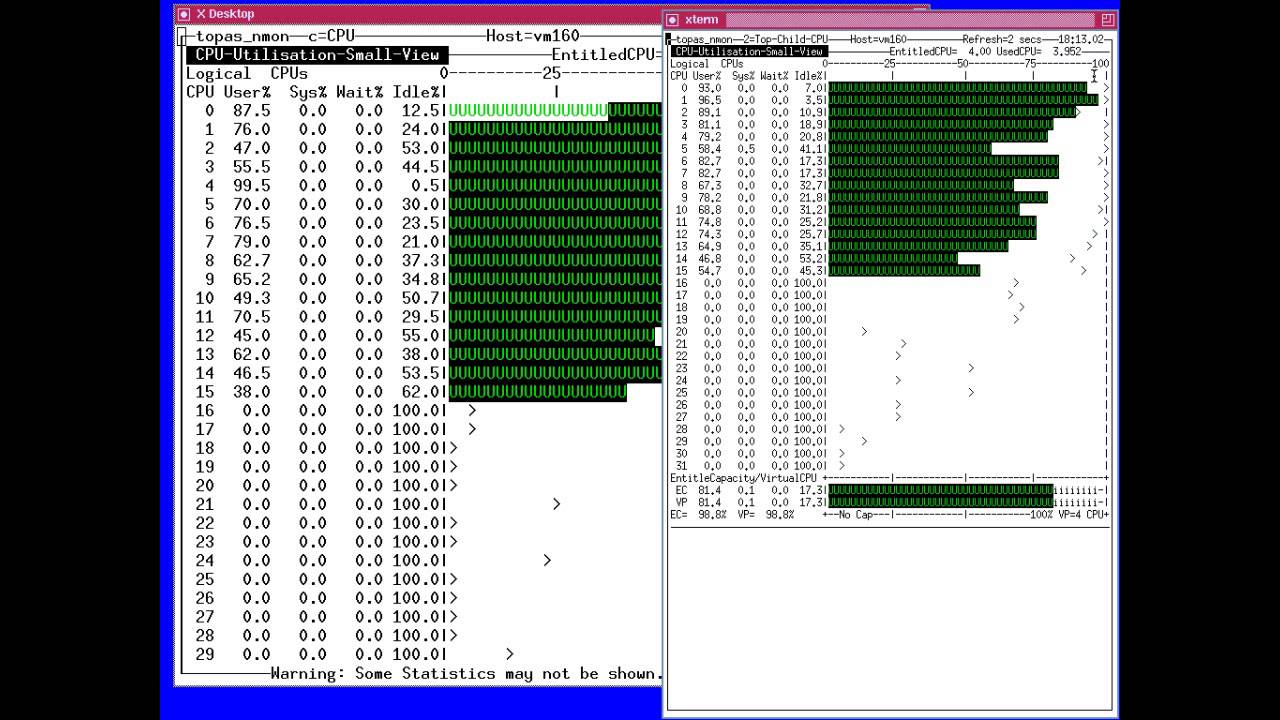Click User% value 55.5 in X Desktop
This screenshot has width=1280, height=720.
point(251,167)
